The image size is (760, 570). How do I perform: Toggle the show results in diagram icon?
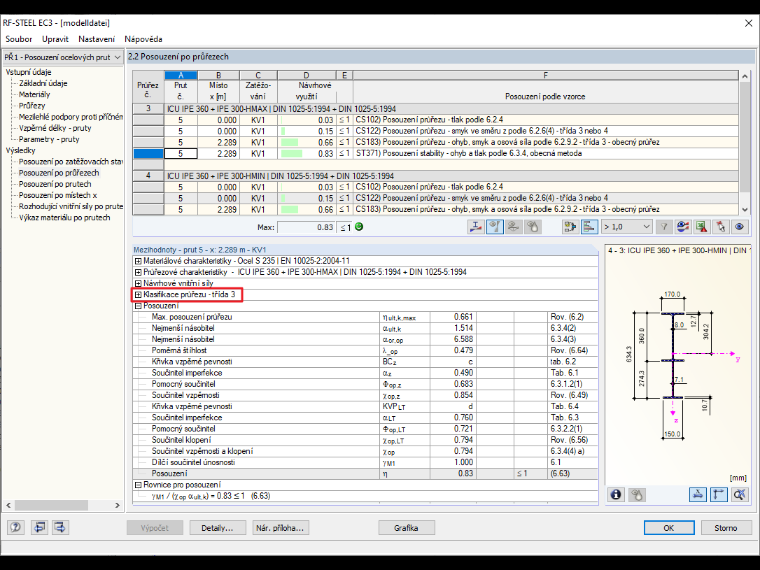(494, 227)
